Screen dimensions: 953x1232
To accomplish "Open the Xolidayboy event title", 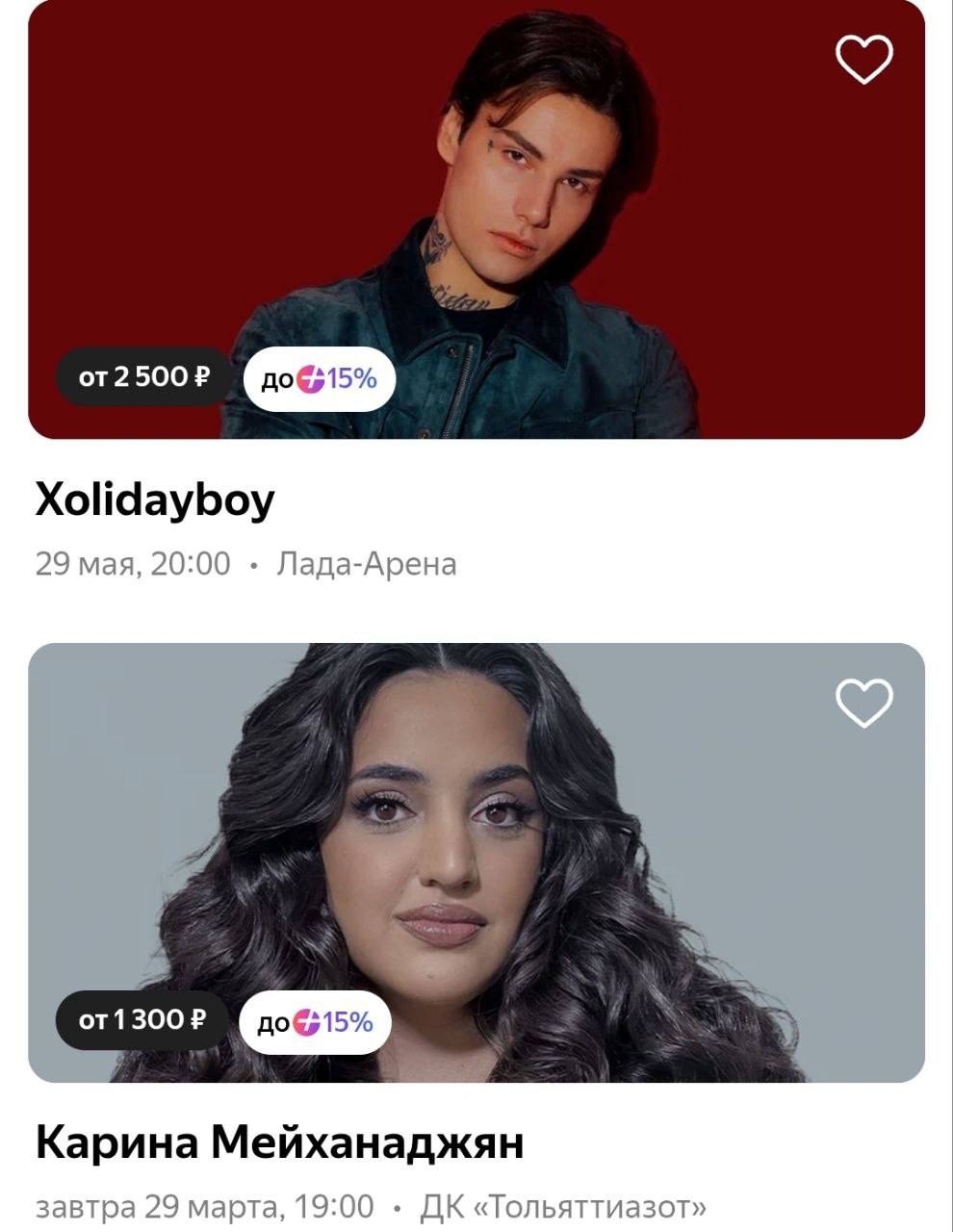I will tap(155, 500).
